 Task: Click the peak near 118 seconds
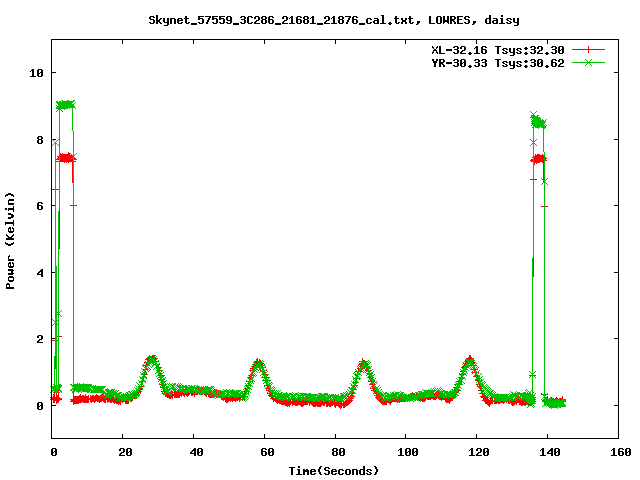point(470,360)
